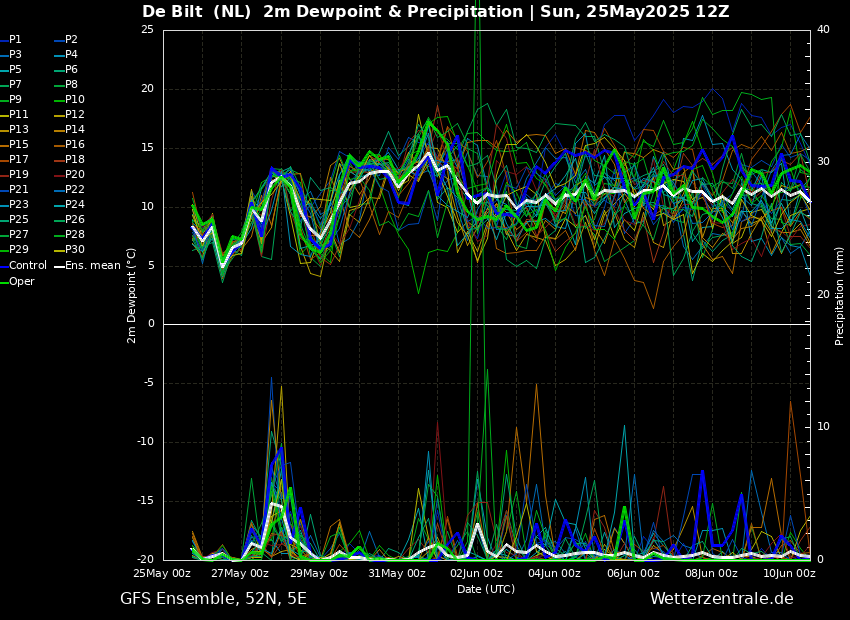Image resolution: width=850 pixels, height=620 pixels.
Task: Select the 'Ens. mean' legend entry
Action: coord(93,266)
